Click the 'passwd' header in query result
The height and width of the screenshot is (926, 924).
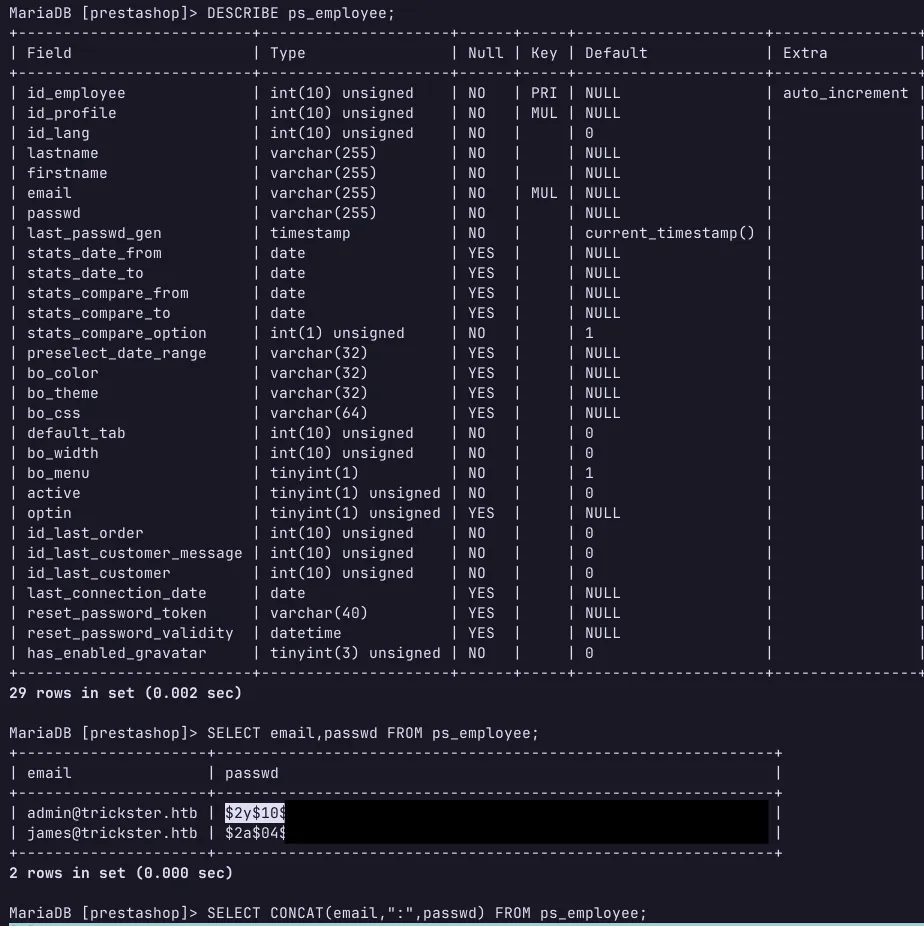252,774
